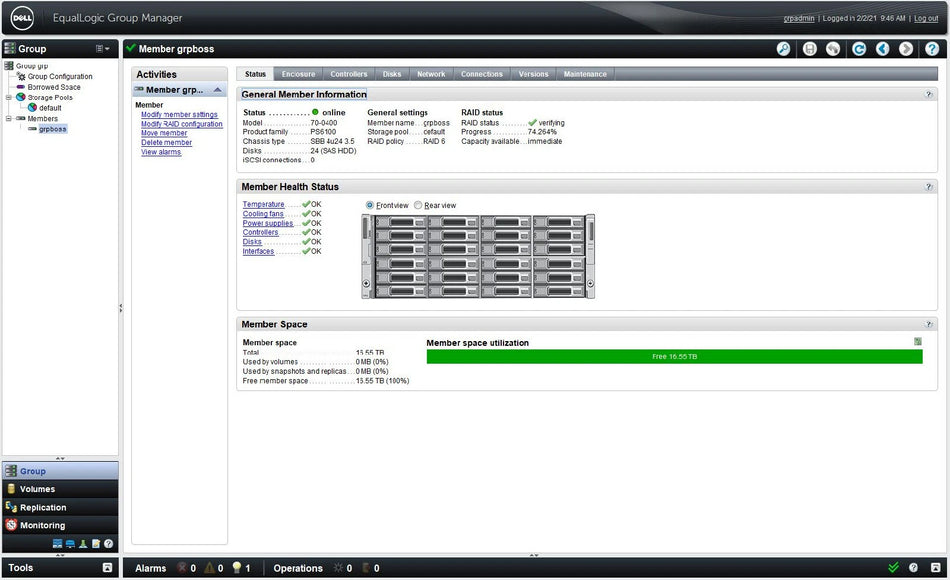Screen dimensions: 950x580
Task: Open Member Space panel help icon
Action: pos(929,324)
